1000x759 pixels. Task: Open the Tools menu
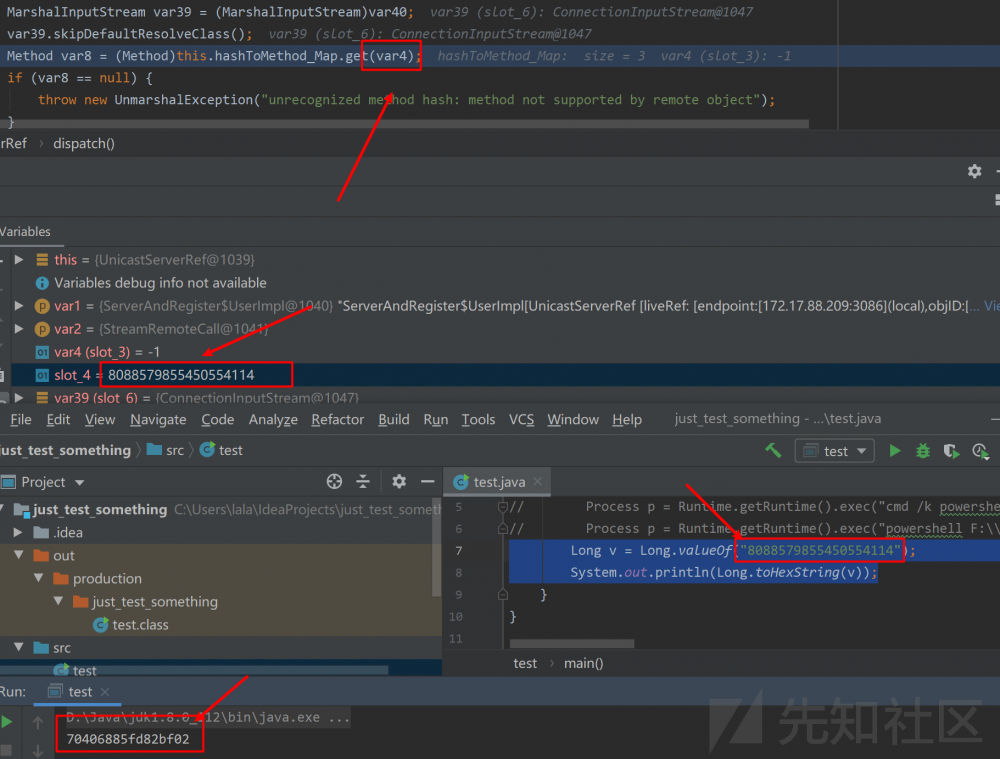(478, 420)
